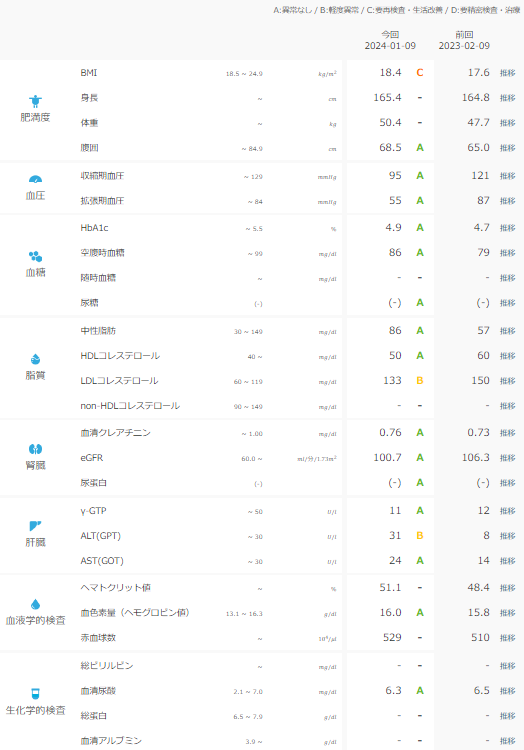View 推移 trend for eGFR
The image size is (524, 750).
click(507, 458)
